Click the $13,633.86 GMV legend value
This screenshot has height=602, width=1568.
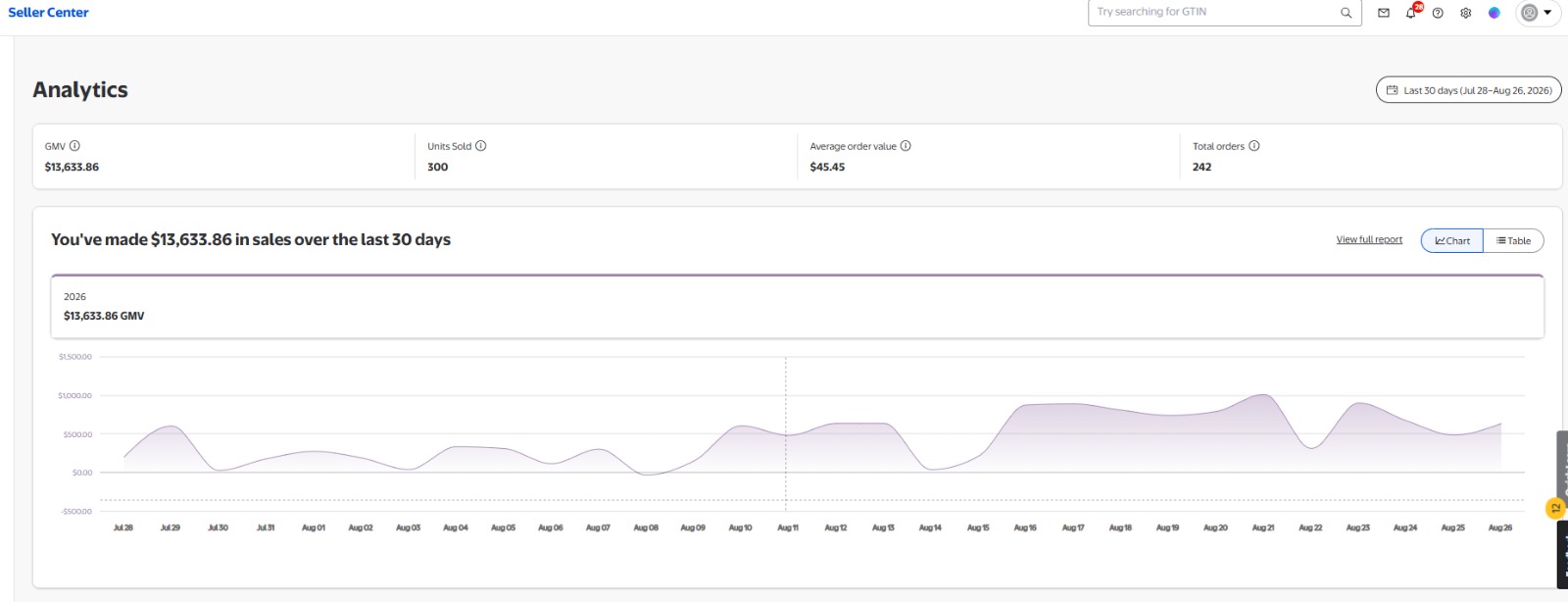(104, 316)
